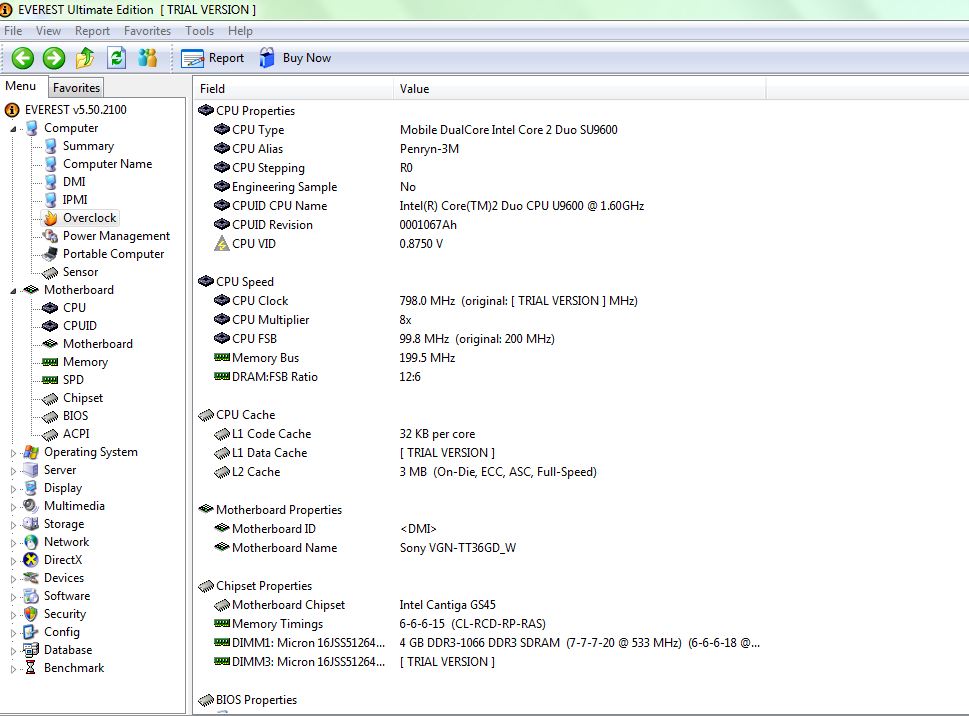Select the Portable Computer icon
This screenshot has height=716, width=969.
pos(51,254)
